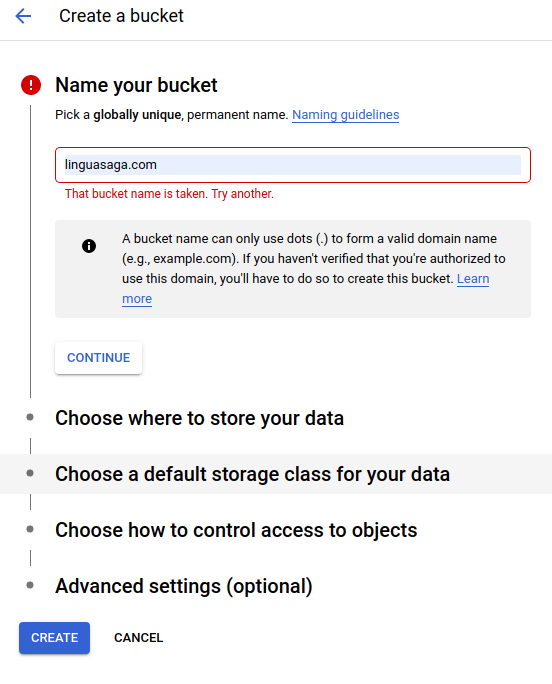Expand Choose where to store your data
552x684 pixels.
click(199, 418)
